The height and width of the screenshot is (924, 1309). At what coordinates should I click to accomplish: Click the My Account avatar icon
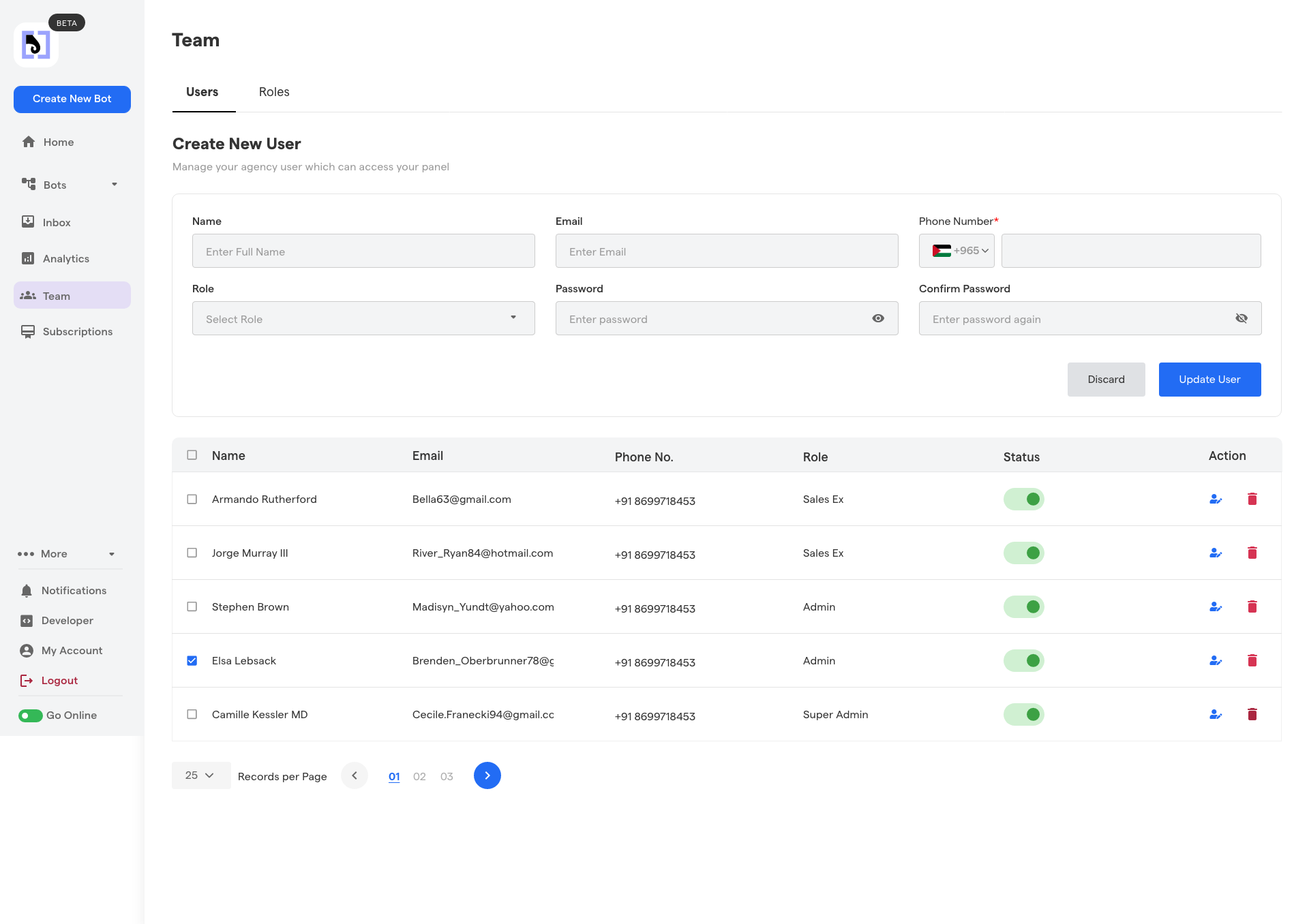(x=27, y=651)
